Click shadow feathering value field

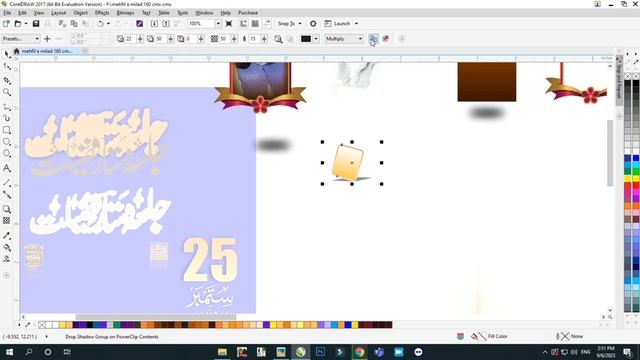coord(255,39)
